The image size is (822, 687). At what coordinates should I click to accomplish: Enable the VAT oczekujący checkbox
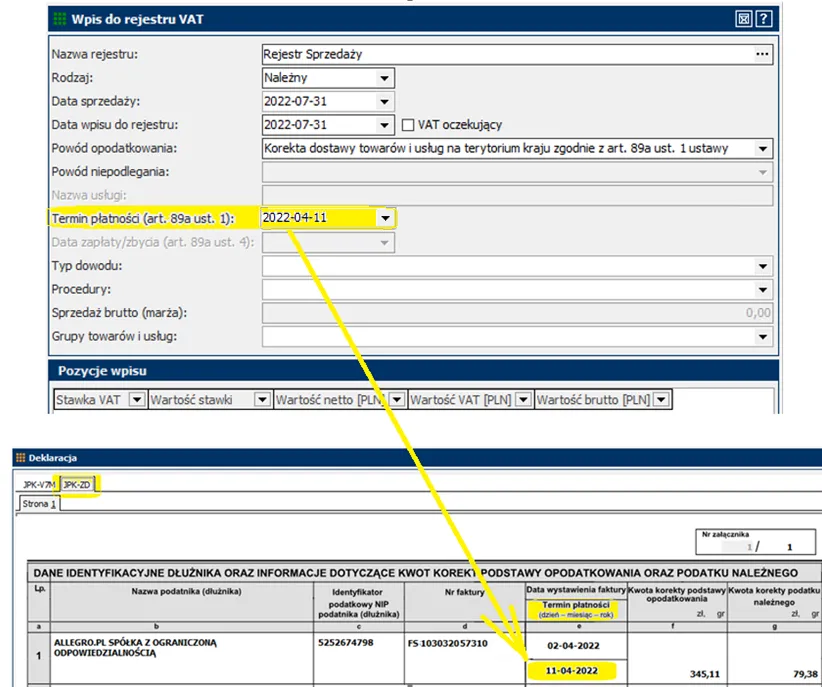click(x=408, y=125)
